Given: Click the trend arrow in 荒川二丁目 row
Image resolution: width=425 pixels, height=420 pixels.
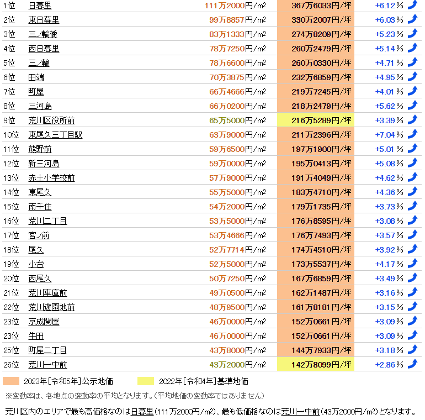Looking at the screenshot, I should tap(413, 220).
